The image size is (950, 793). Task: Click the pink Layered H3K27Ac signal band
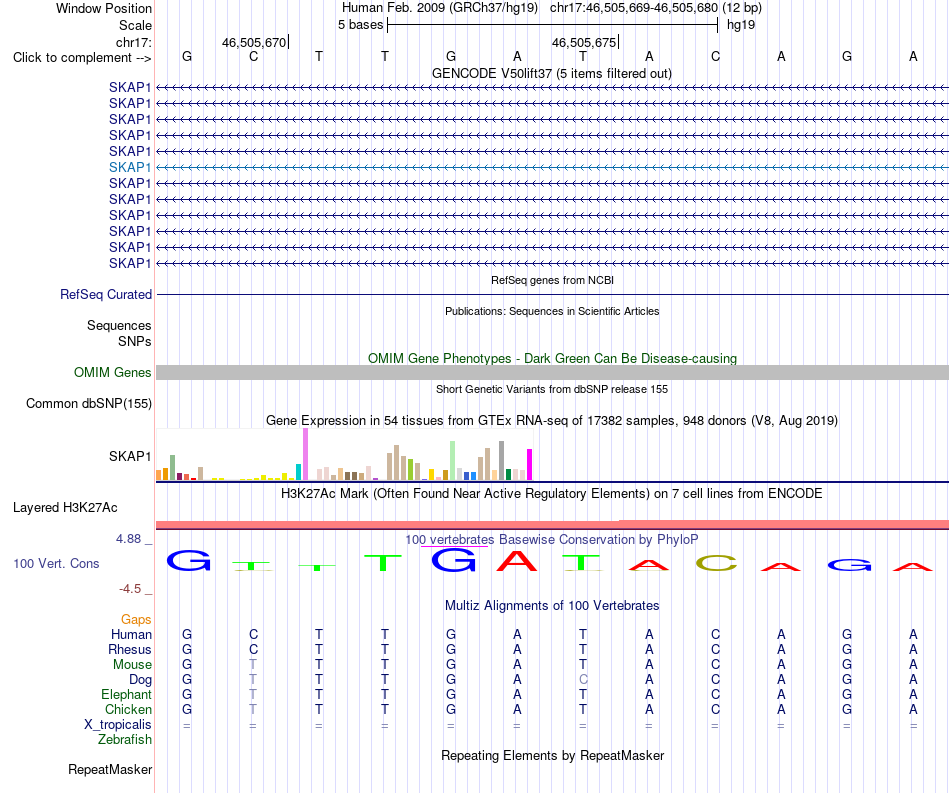pos(552,525)
